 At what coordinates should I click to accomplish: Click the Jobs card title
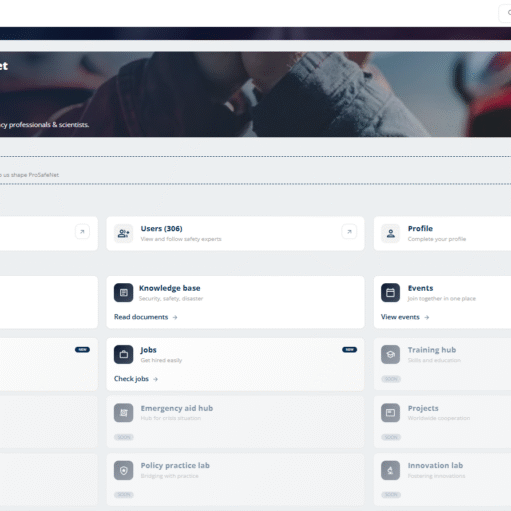(148, 350)
